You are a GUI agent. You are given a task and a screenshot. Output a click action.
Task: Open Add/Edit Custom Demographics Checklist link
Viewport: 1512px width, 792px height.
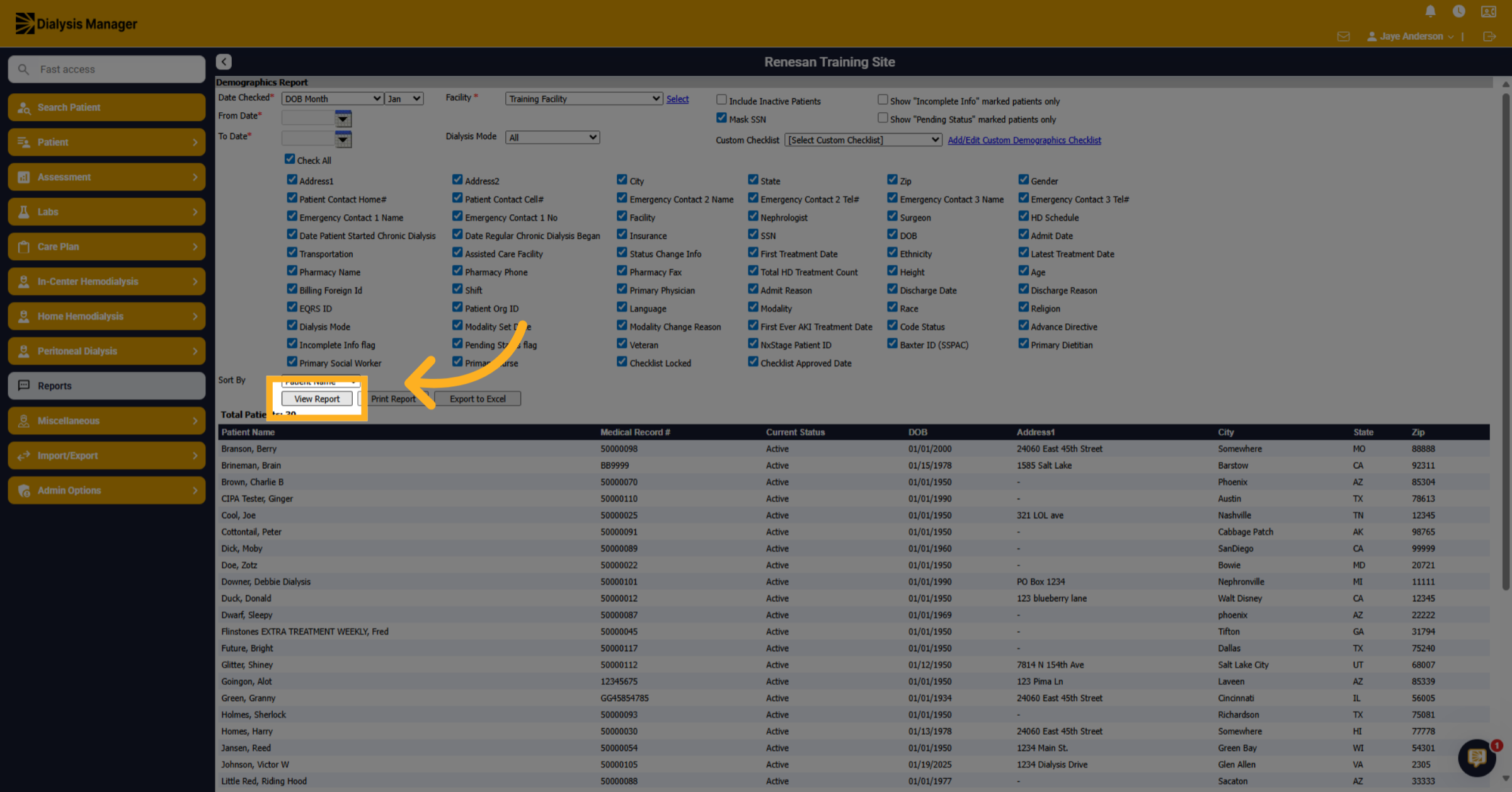click(x=1024, y=140)
